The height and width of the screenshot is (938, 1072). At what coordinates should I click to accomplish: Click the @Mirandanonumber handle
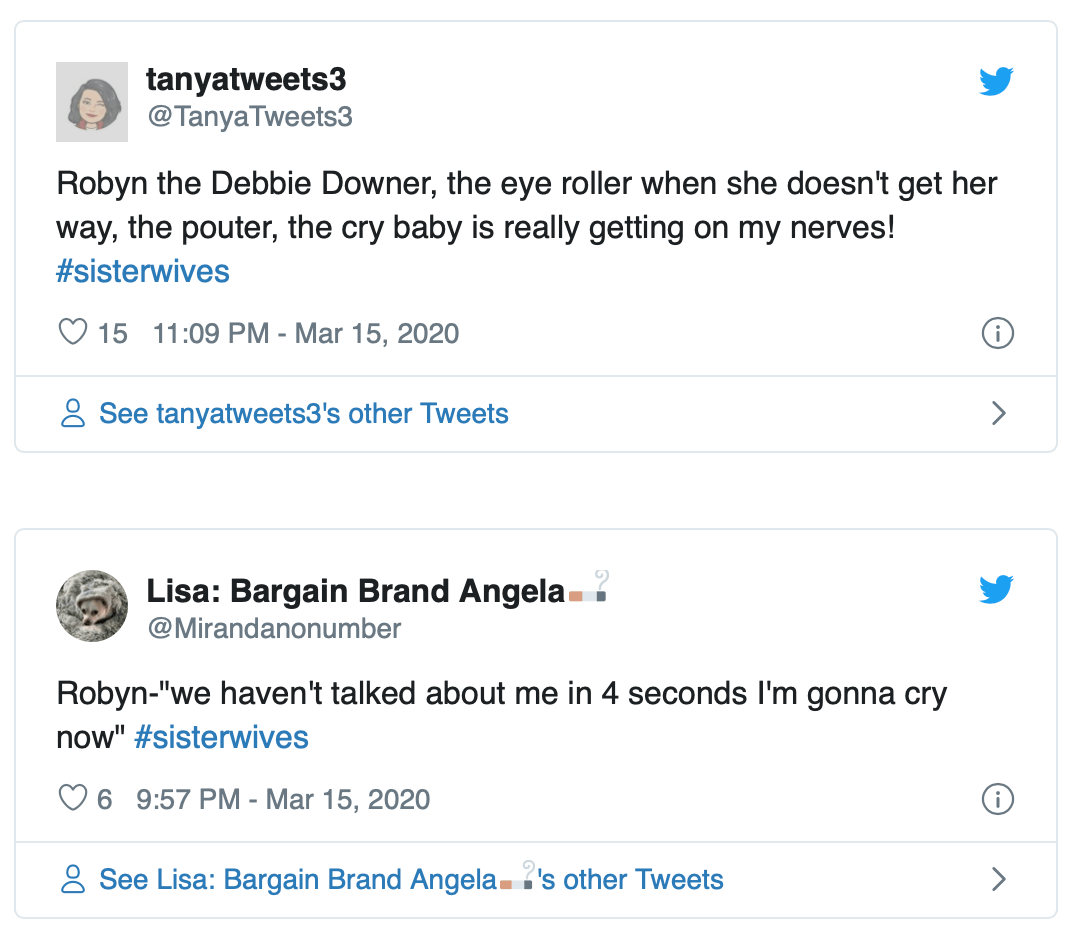(x=274, y=628)
